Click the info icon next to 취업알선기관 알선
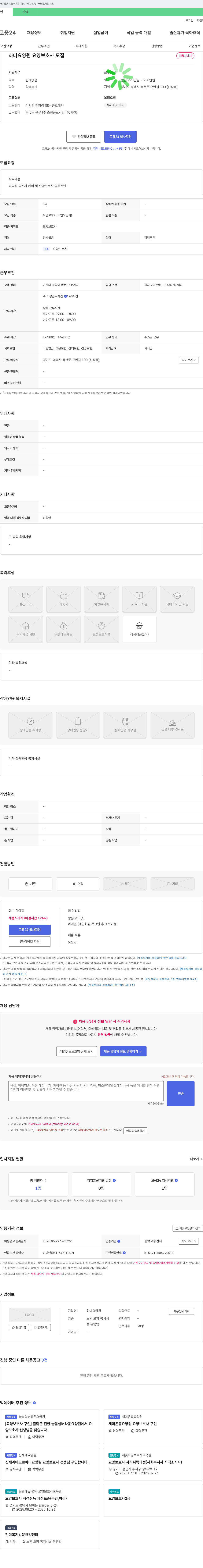Image resolution: width=203 pixels, height=1568 pixels. [114, 1180]
